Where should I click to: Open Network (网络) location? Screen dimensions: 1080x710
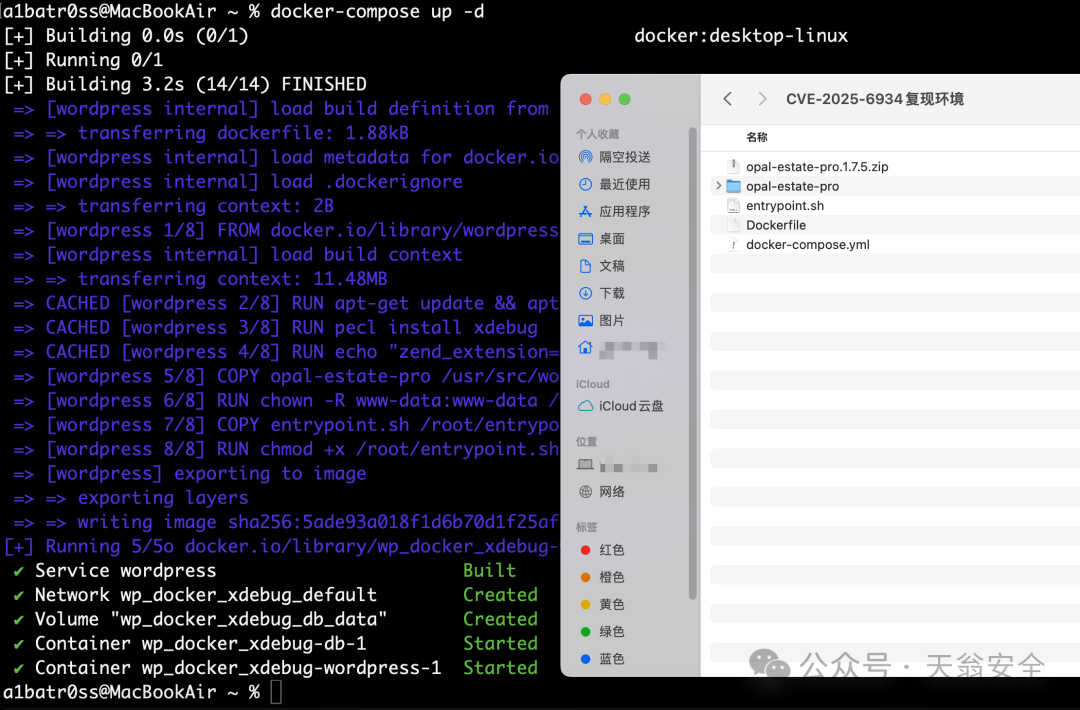602,492
